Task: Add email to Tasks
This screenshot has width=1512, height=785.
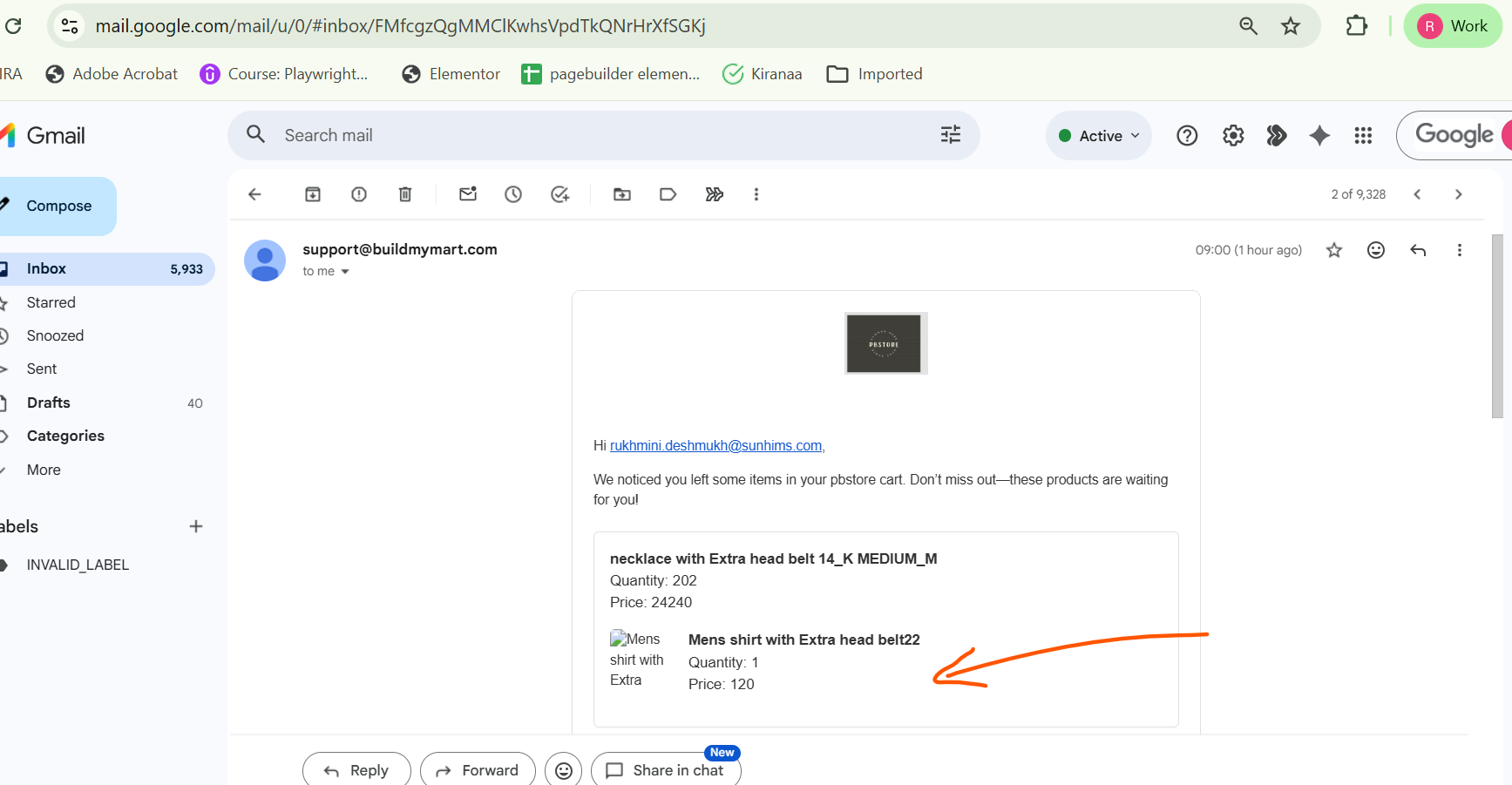Action: click(x=559, y=194)
